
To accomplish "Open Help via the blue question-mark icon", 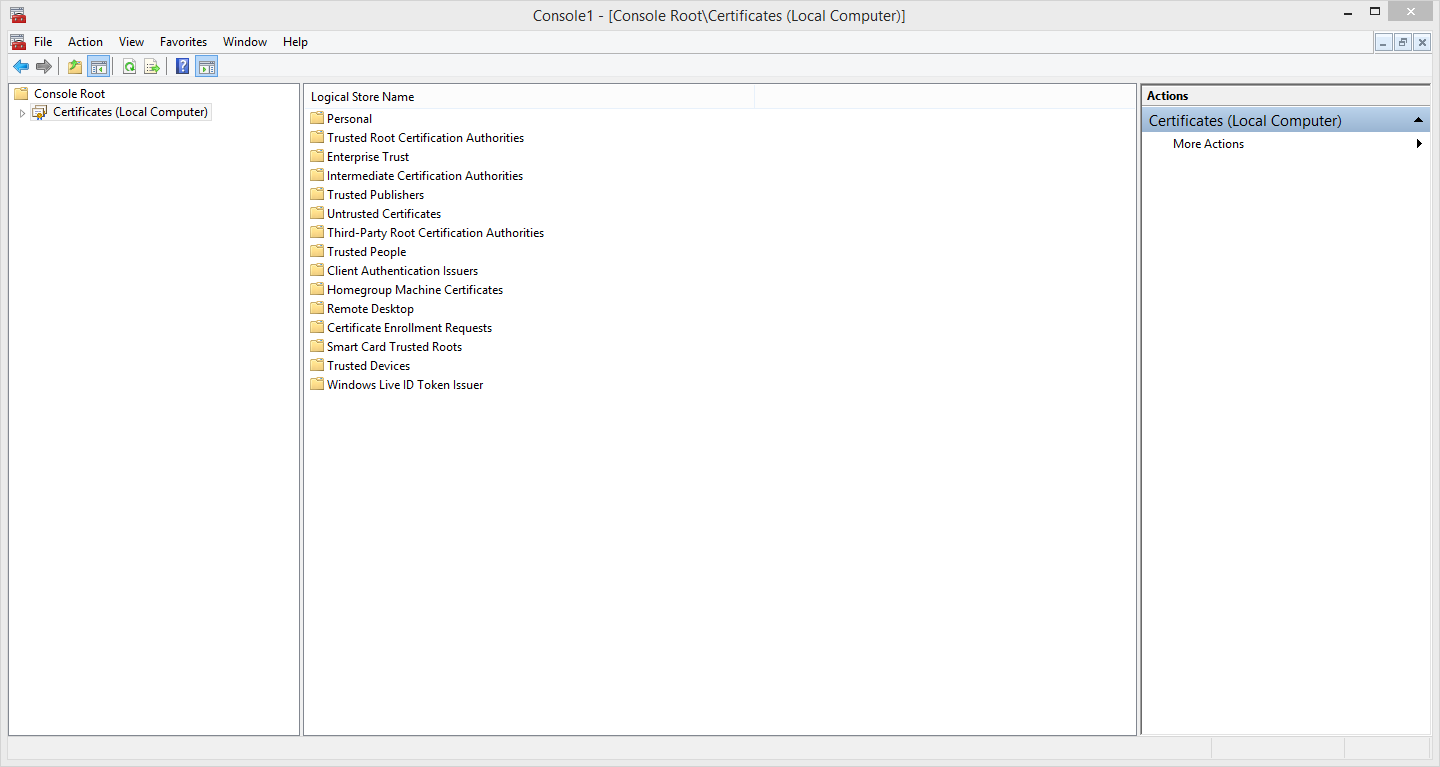I will [x=182, y=67].
